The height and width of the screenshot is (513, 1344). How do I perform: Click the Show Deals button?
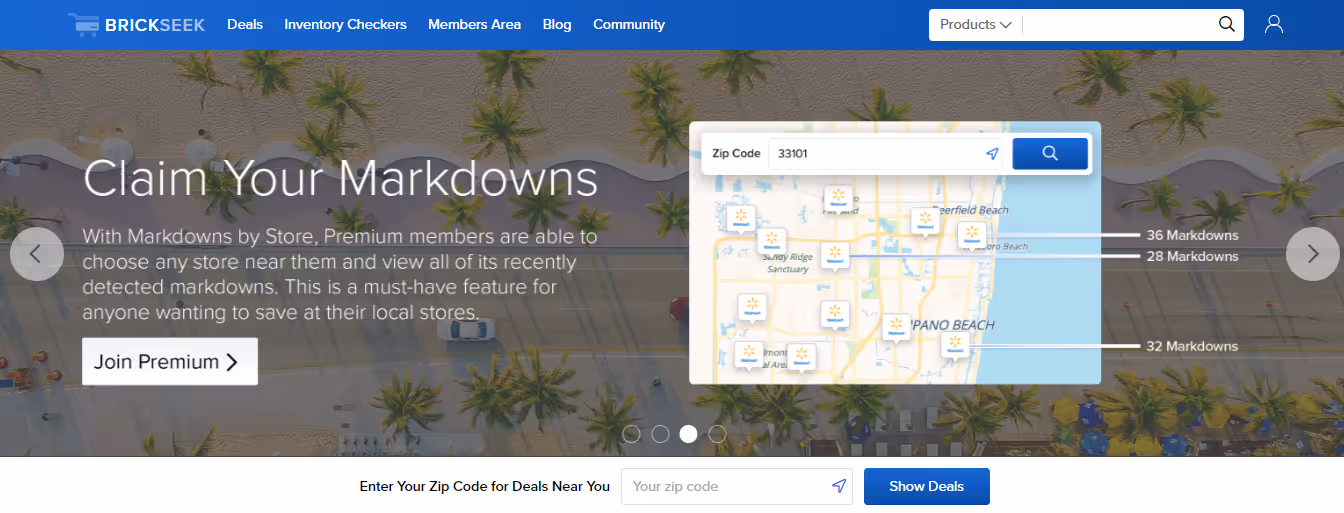pyautogui.click(x=927, y=486)
